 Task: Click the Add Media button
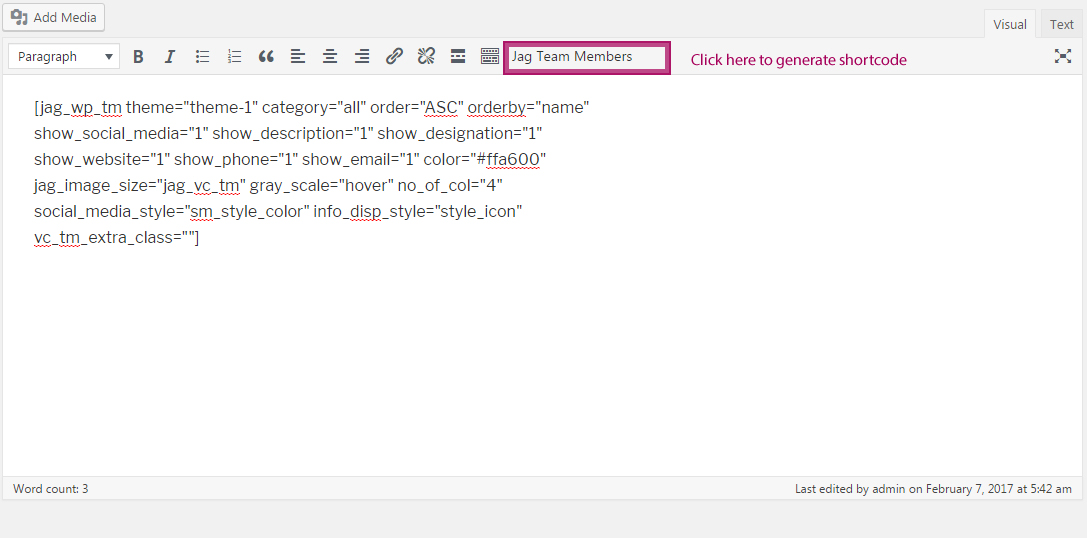pyautogui.click(x=53, y=17)
